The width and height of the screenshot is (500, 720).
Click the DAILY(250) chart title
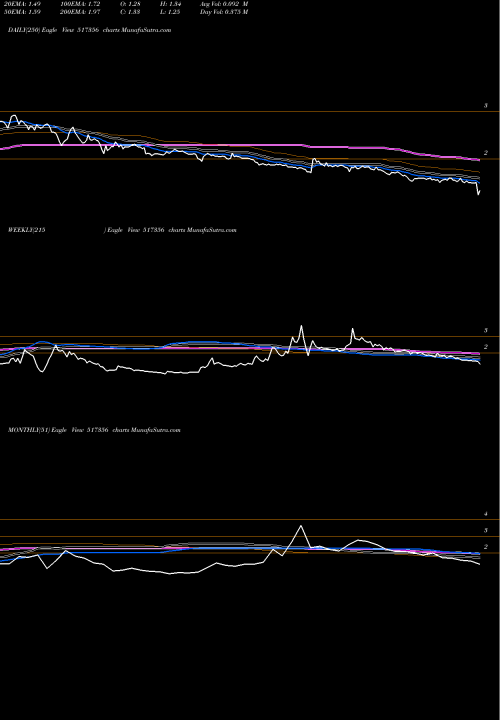pyautogui.click(x=90, y=30)
